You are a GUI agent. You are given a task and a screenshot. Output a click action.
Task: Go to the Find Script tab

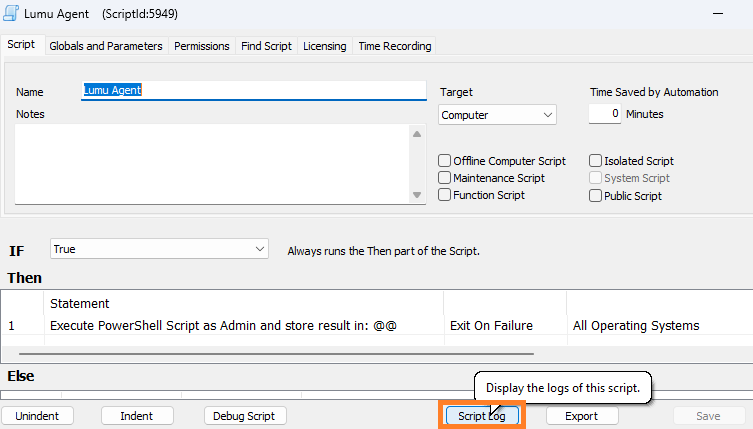click(x=266, y=46)
